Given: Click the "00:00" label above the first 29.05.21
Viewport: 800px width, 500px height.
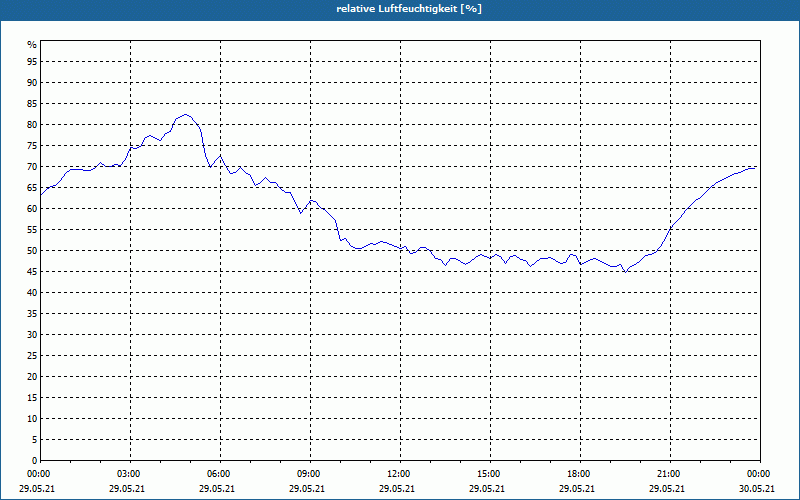Looking at the screenshot, I should click(x=37, y=474).
